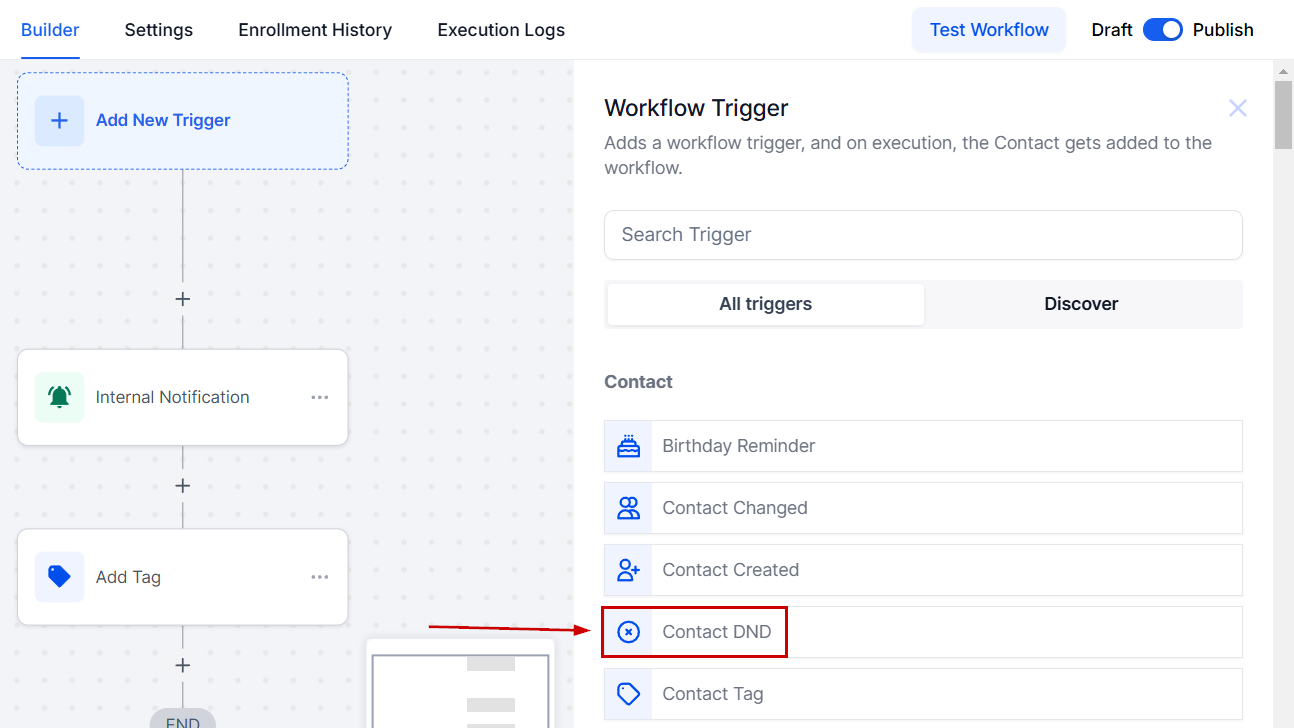1294x728 pixels.
Task: Switch to Execution Logs tab
Action: (x=501, y=30)
